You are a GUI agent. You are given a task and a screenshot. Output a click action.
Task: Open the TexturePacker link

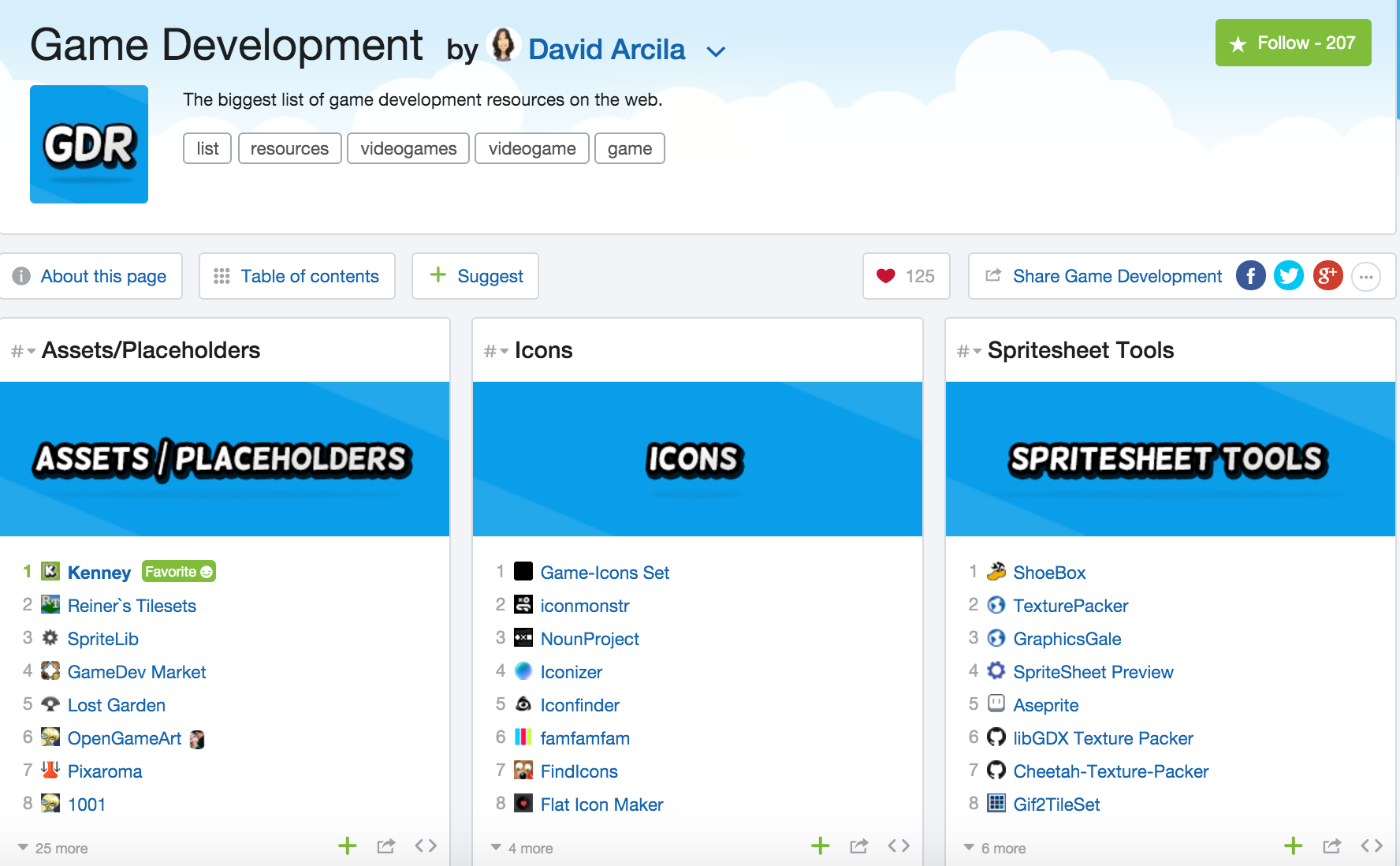(x=1070, y=606)
